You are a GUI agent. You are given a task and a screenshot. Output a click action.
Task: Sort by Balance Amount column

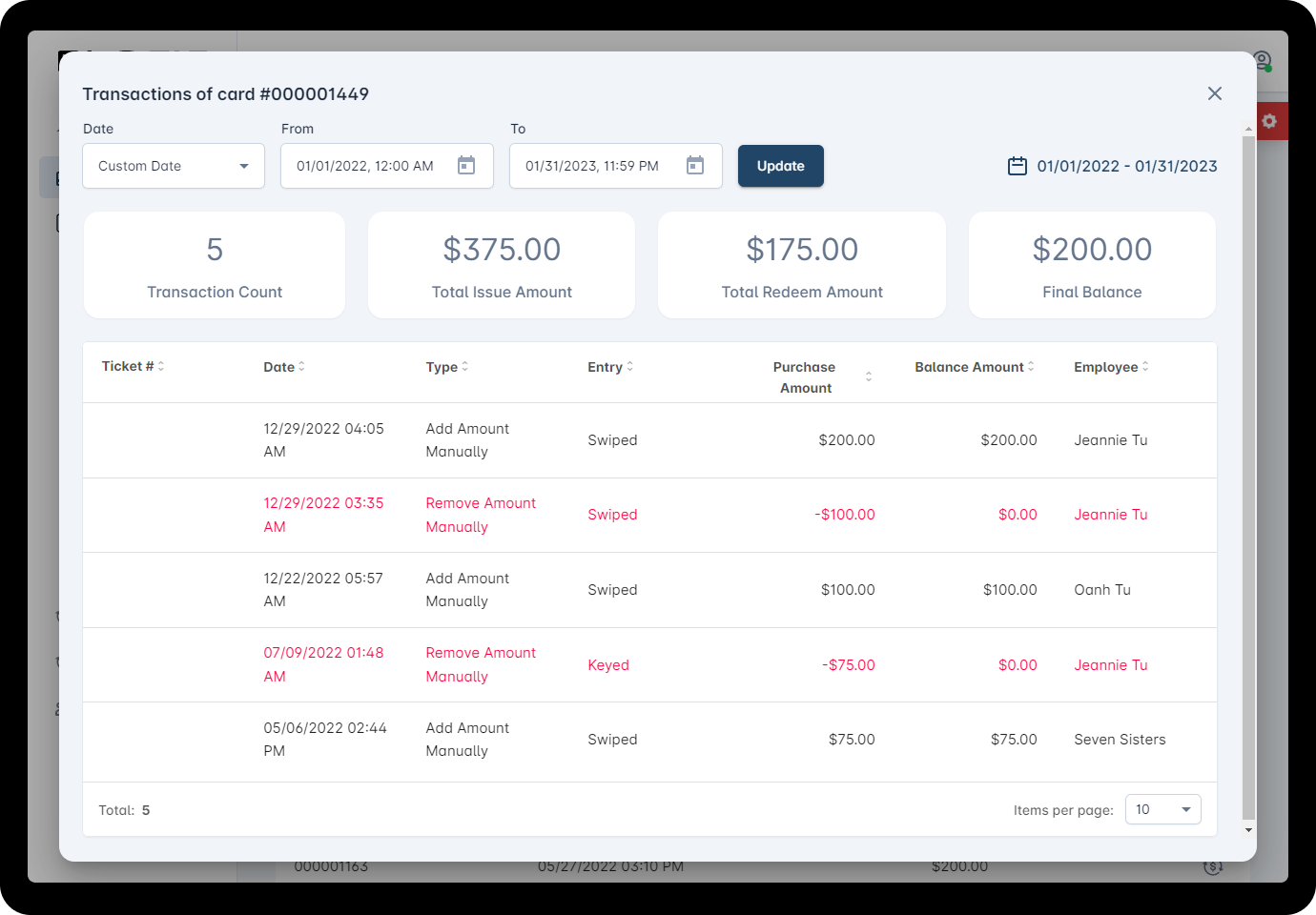tap(974, 367)
